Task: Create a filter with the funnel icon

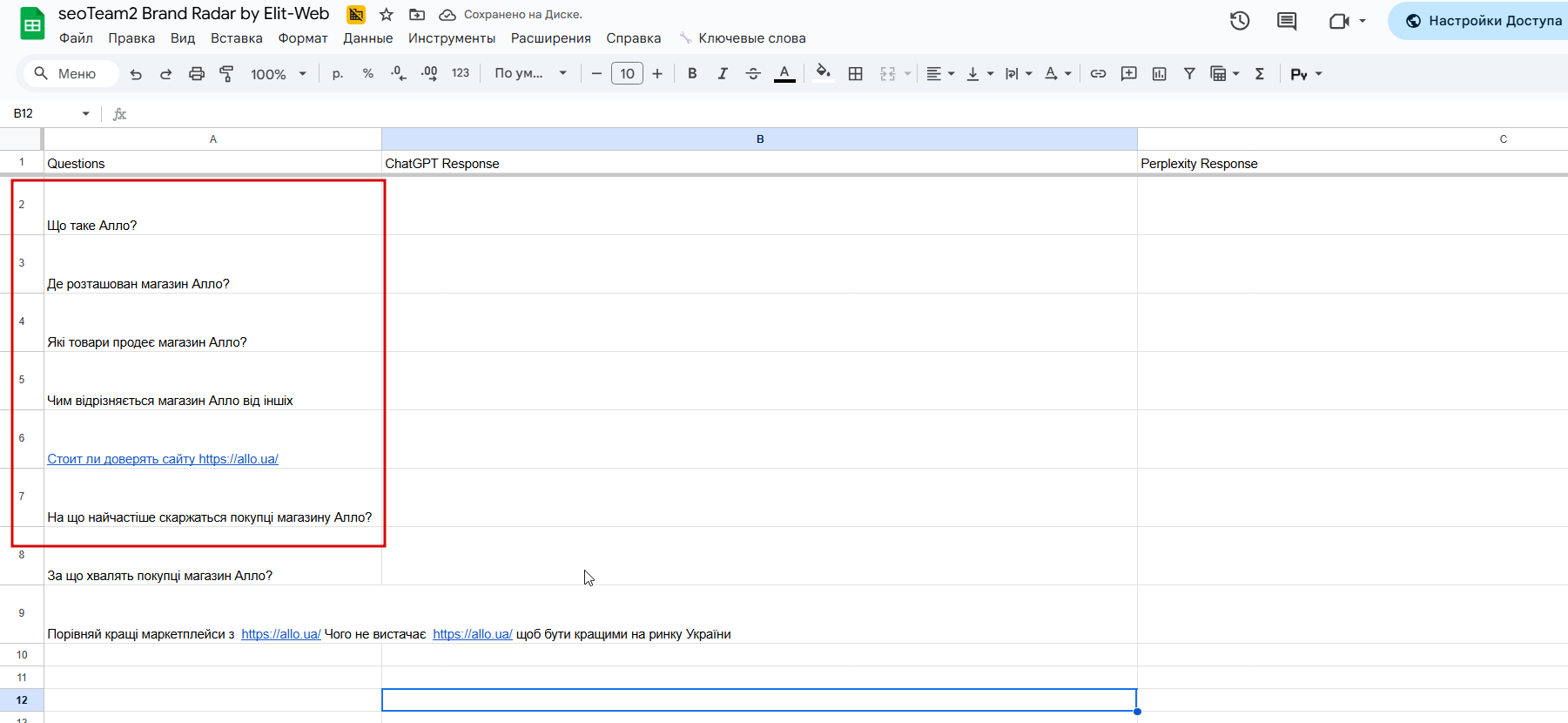Action: pyautogui.click(x=1189, y=74)
